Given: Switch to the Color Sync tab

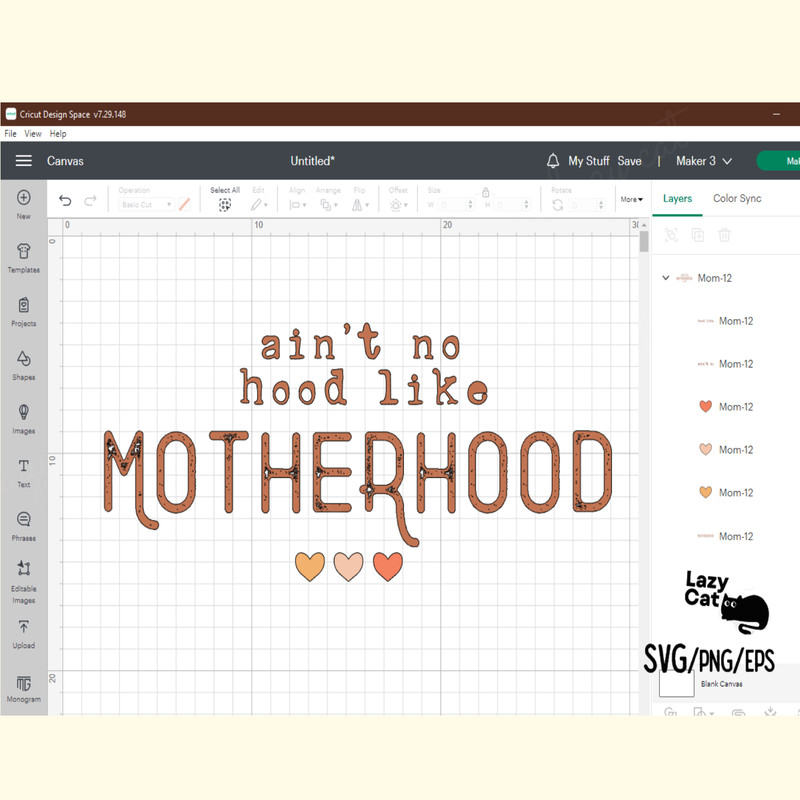Looking at the screenshot, I should [x=737, y=198].
